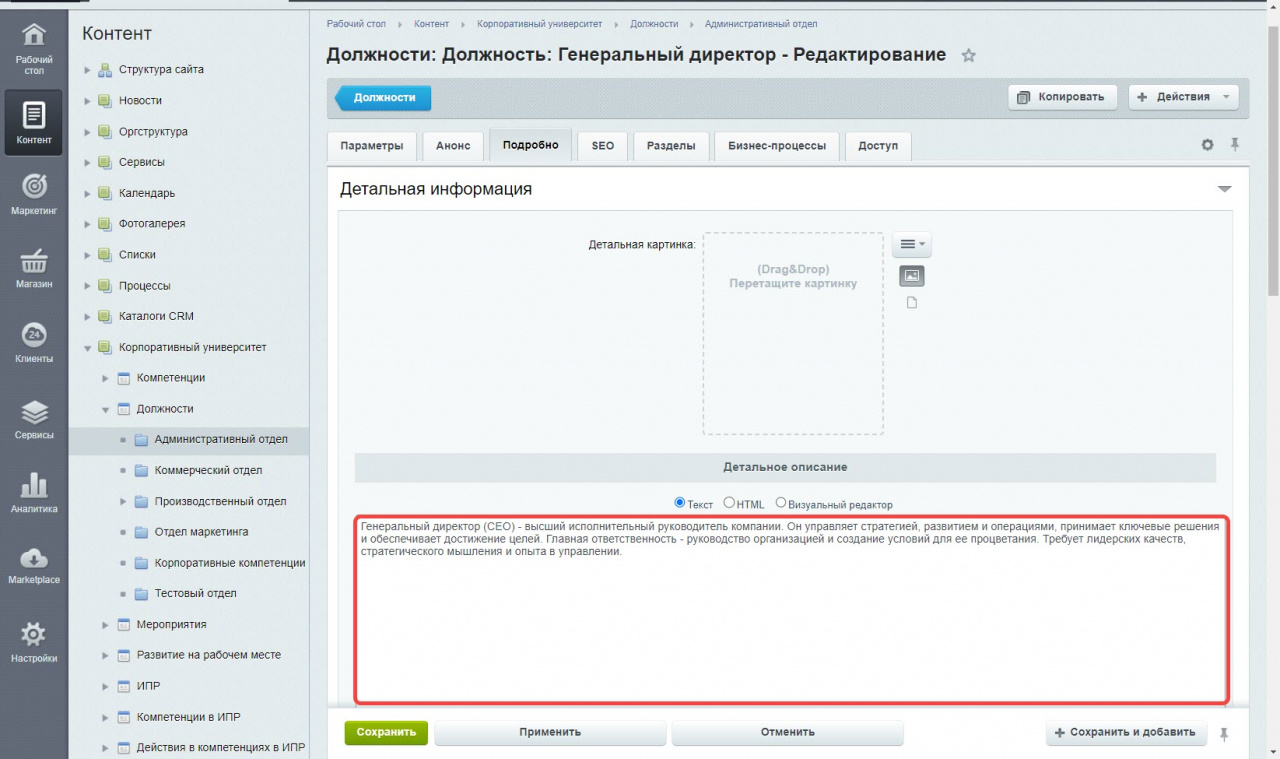Expand the Оргструктура tree node
Viewport: 1280px width, 759px height.
(88, 132)
